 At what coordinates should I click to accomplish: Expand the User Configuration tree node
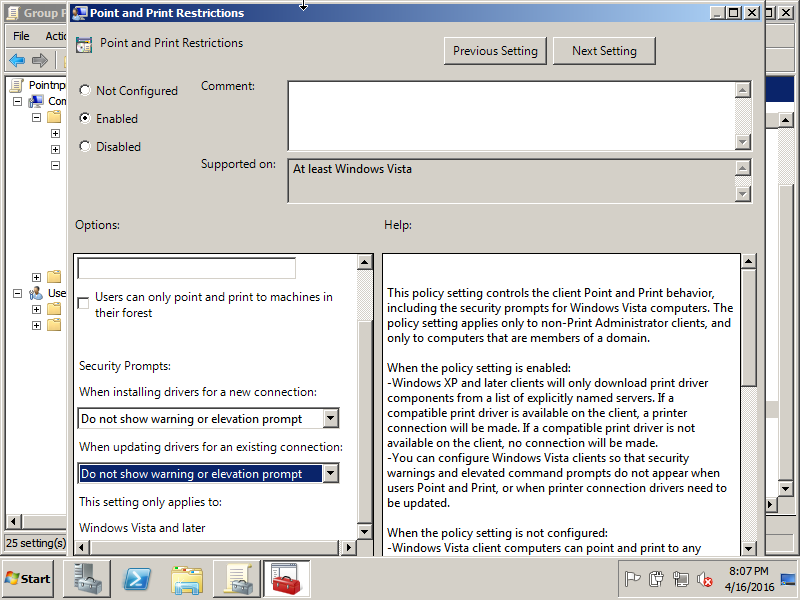18,293
